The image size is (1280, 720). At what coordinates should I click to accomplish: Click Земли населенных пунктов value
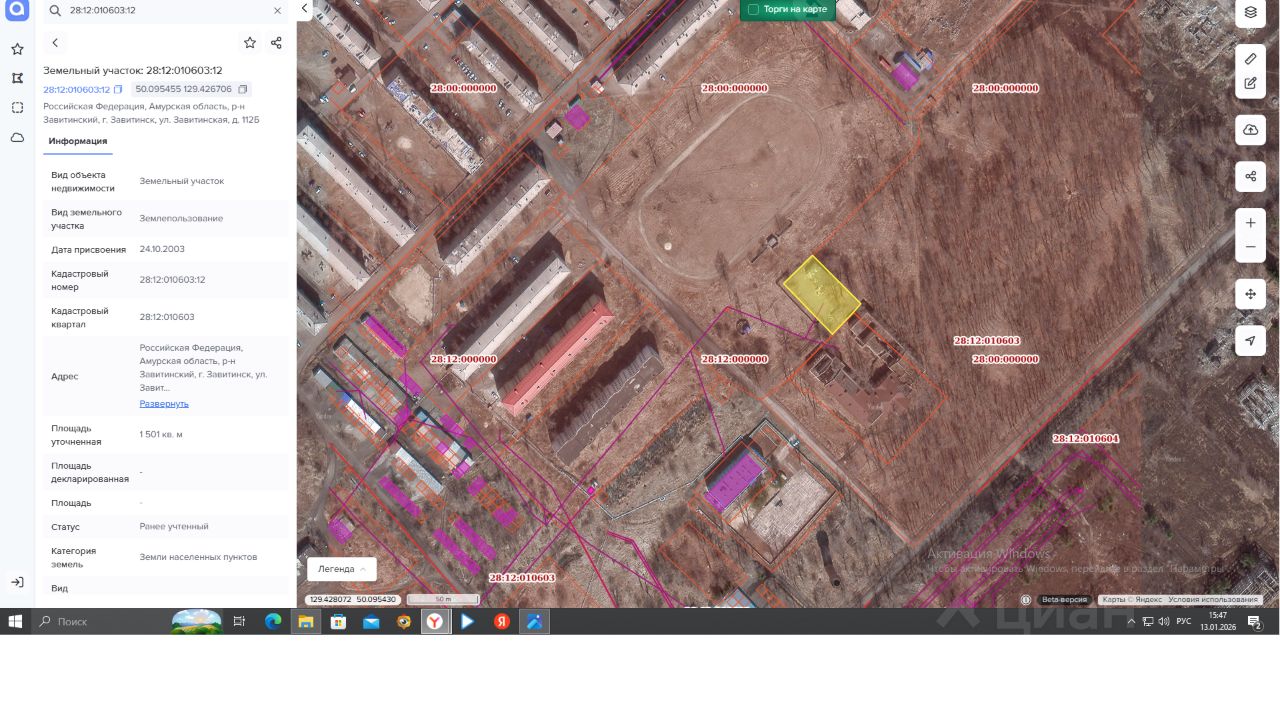[198, 557]
